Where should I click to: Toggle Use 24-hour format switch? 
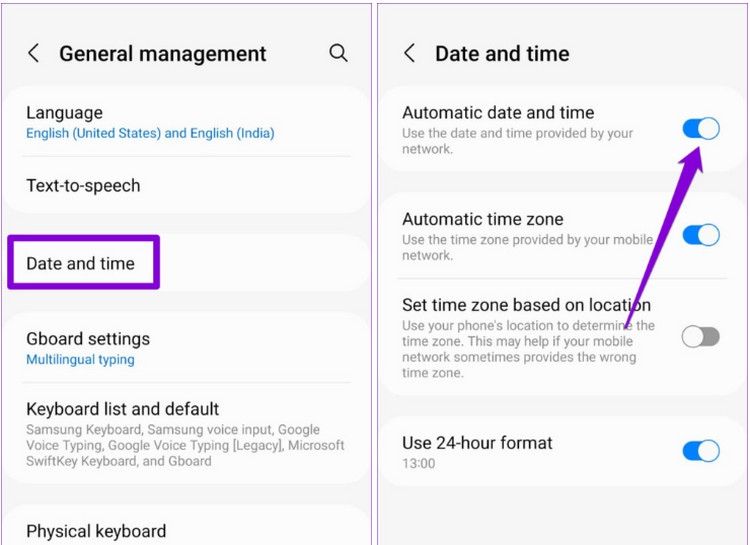point(701,451)
